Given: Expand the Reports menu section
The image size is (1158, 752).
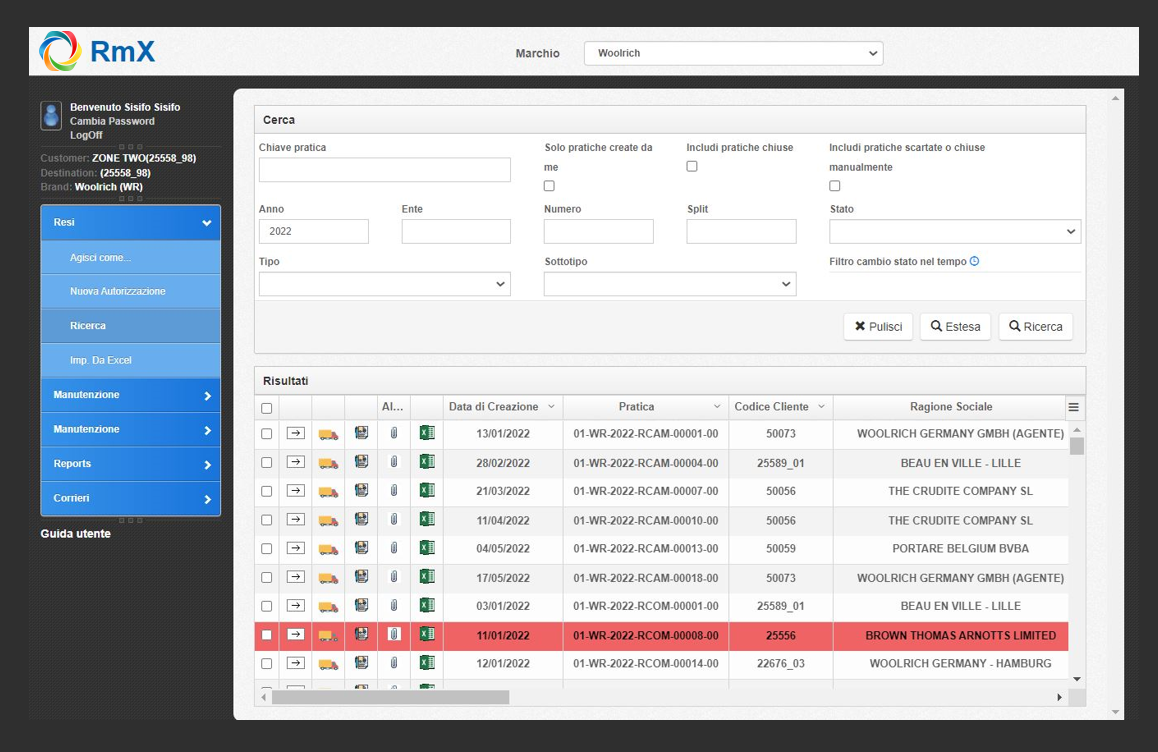Looking at the screenshot, I should pos(131,464).
